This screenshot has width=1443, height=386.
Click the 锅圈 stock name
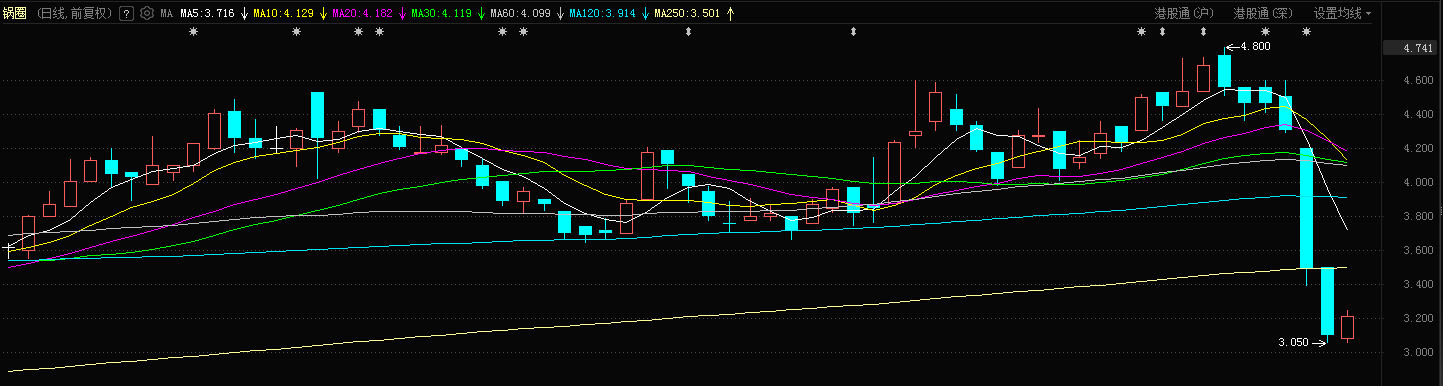(x=15, y=14)
